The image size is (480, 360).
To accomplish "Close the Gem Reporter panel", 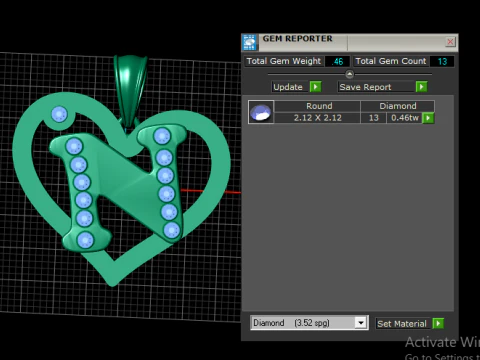I will tap(450, 42).
